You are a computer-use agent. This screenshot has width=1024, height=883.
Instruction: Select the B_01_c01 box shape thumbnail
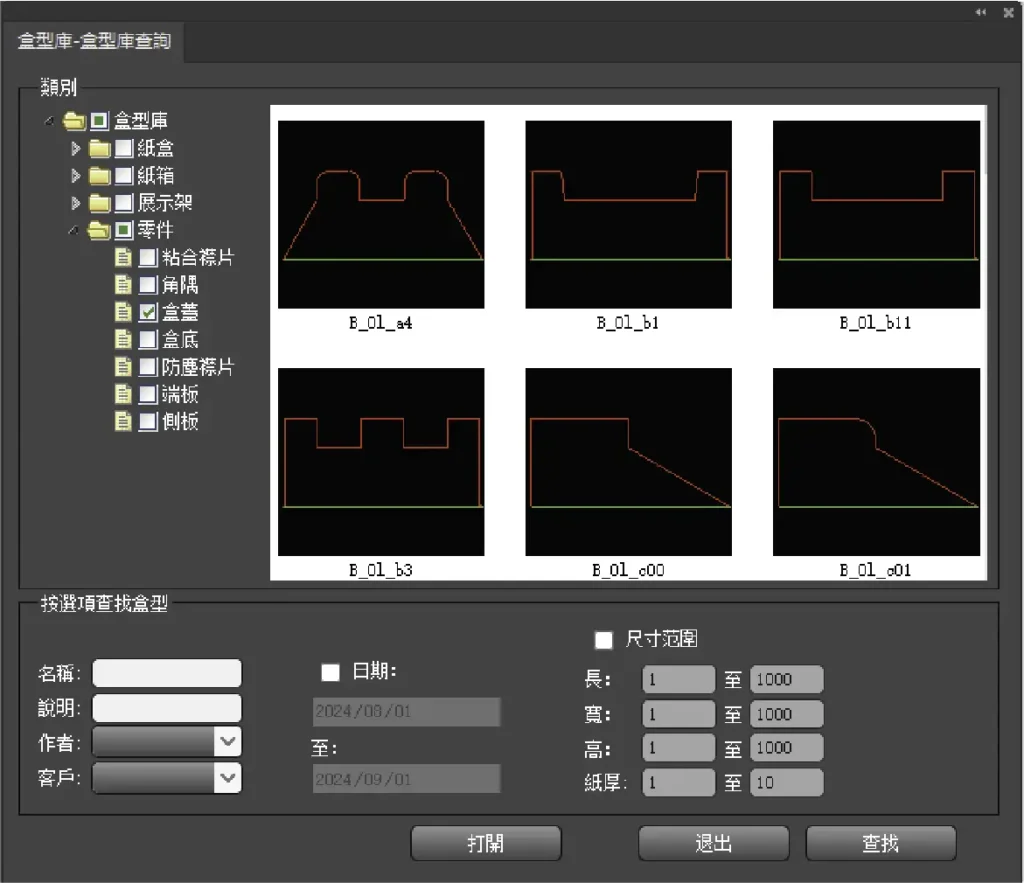coord(875,461)
